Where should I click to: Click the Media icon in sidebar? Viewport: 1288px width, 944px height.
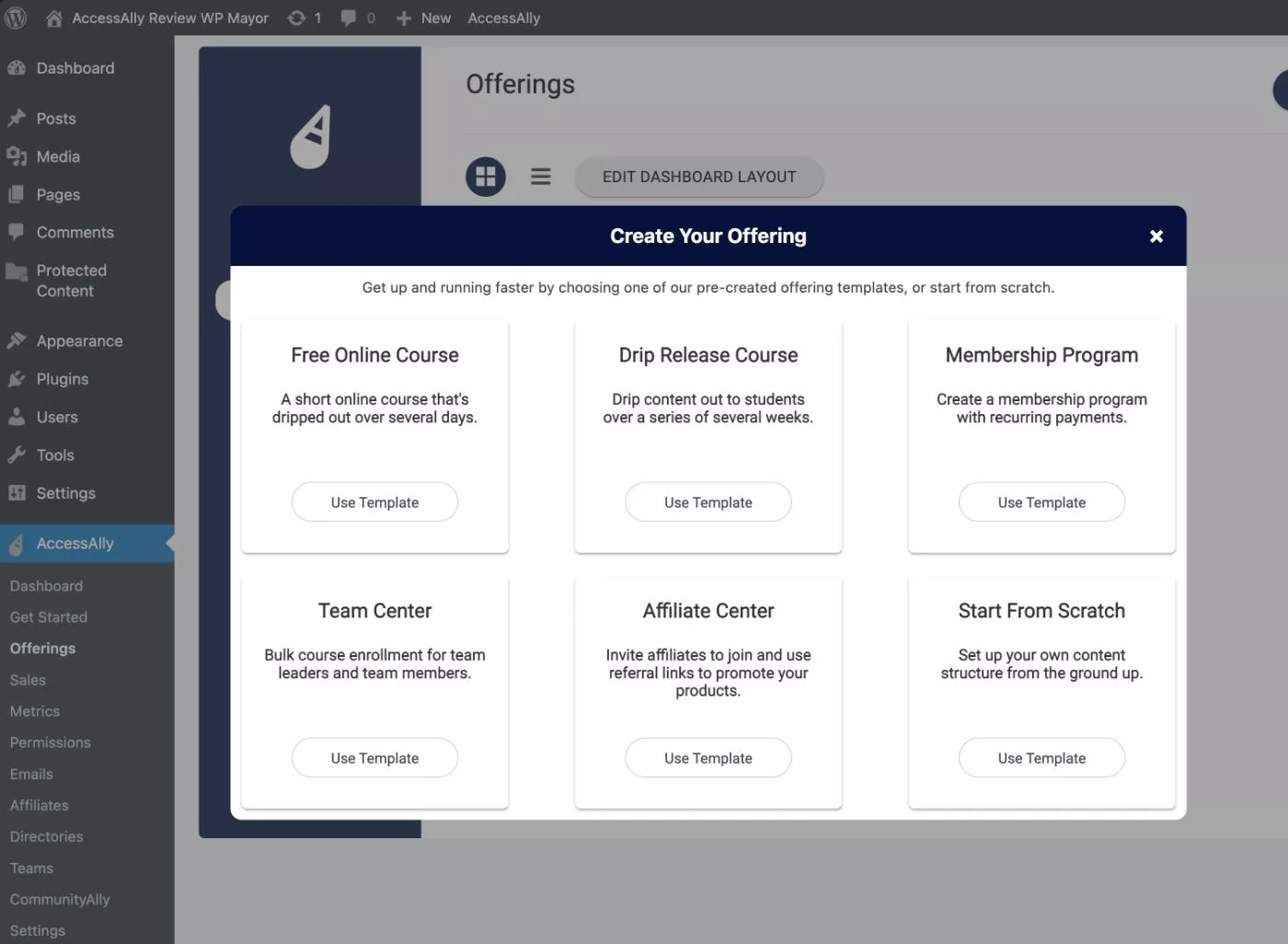coord(17,156)
